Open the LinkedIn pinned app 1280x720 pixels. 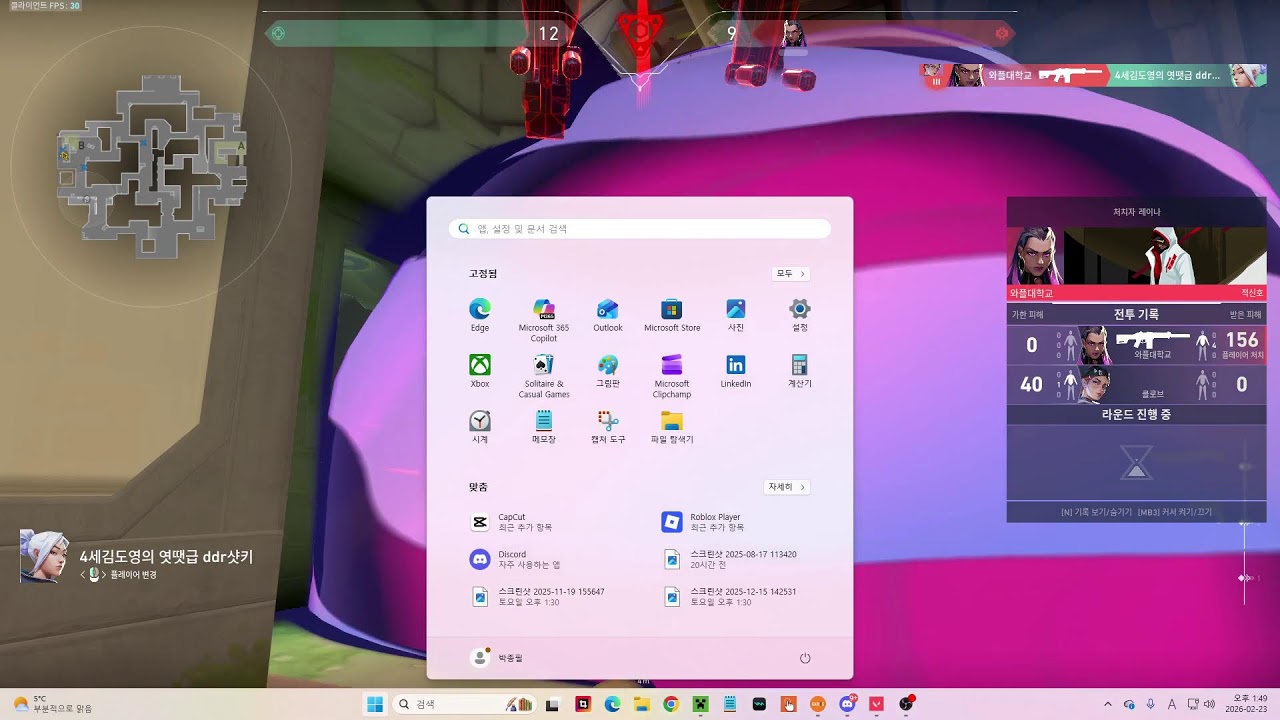[736, 371]
